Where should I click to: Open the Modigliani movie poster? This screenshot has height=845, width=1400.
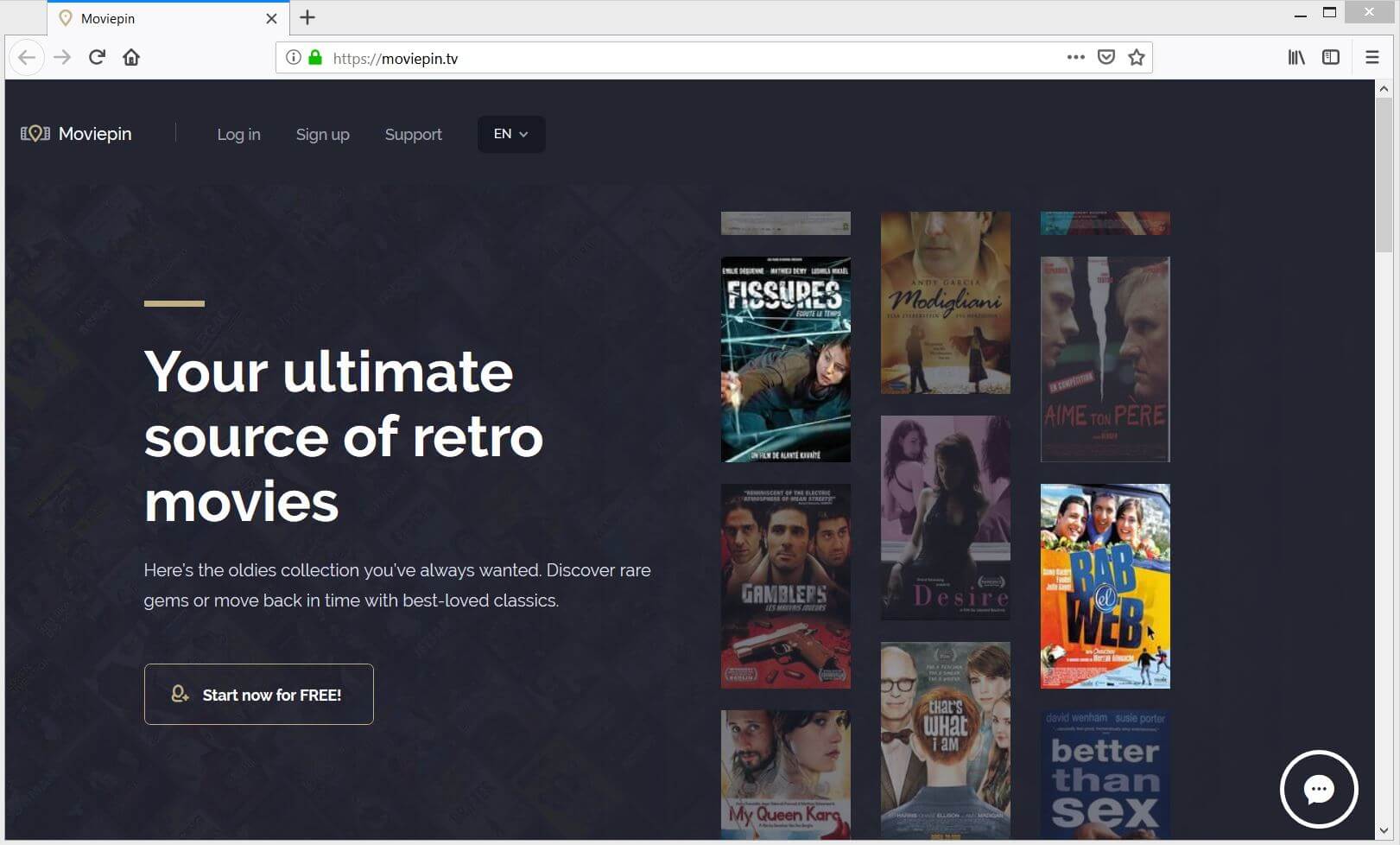946,302
